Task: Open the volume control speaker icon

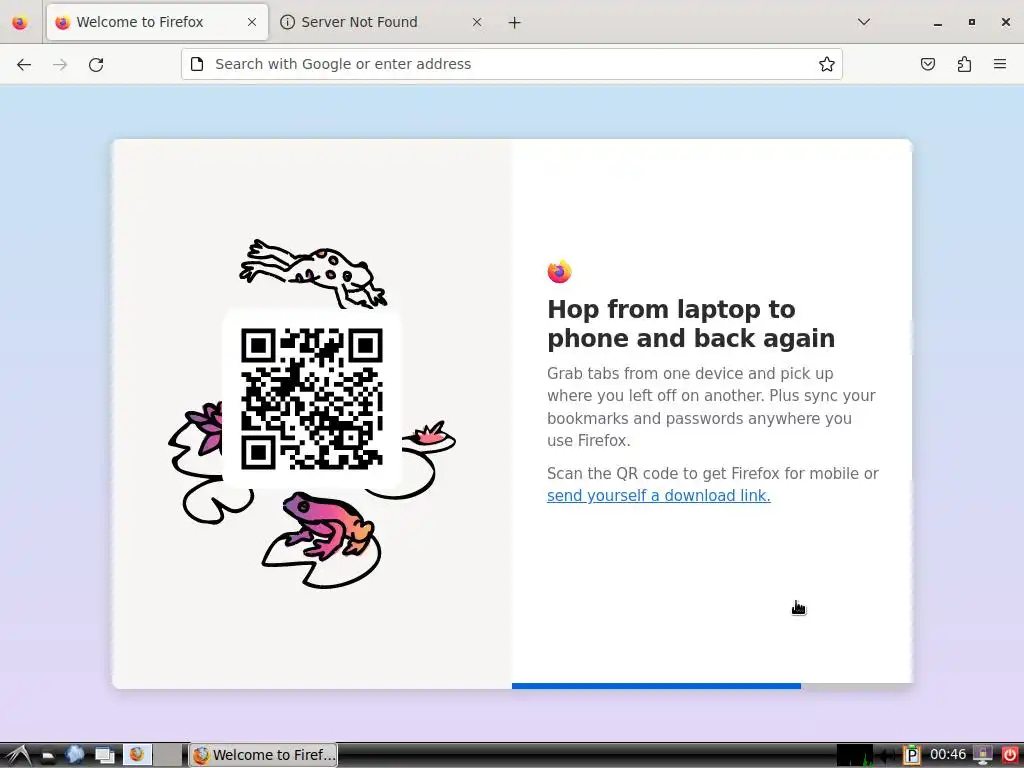Action: pyautogui.click(x=887, y=756)
